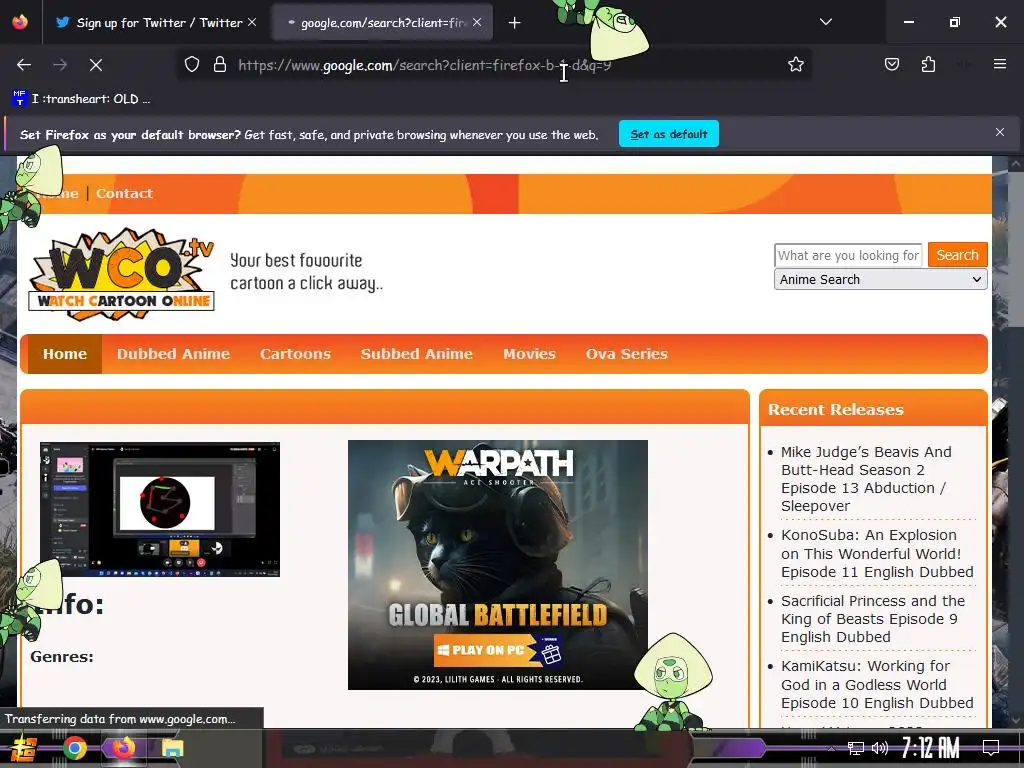Launch Google Chrome from the taskbar
1024x768 pixels.
coord(74,748)
